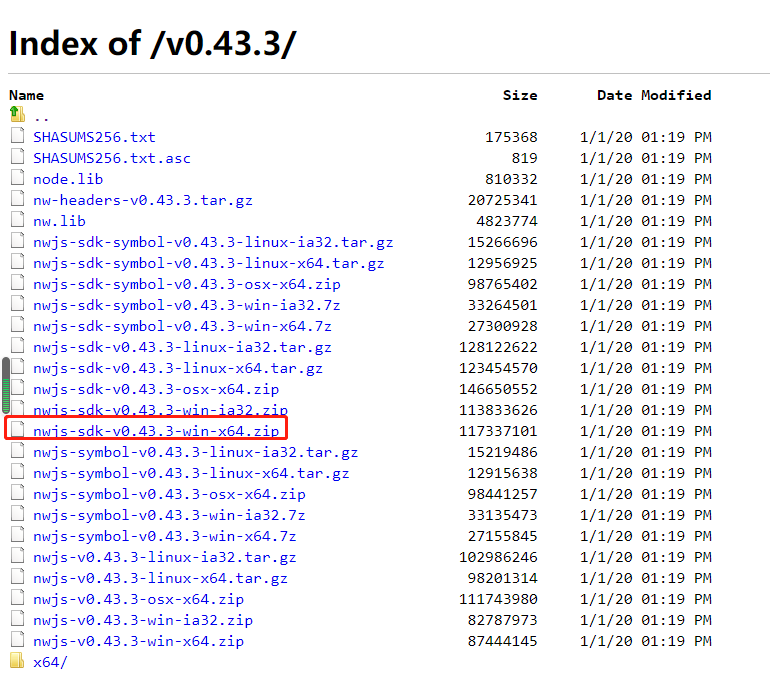Image resolution: width=770 pixels, height=696 pixels.
Task: Click file icon beside nwjs-symbol-v0.43.3-win-x64.7z
Action: click(18, 534)
